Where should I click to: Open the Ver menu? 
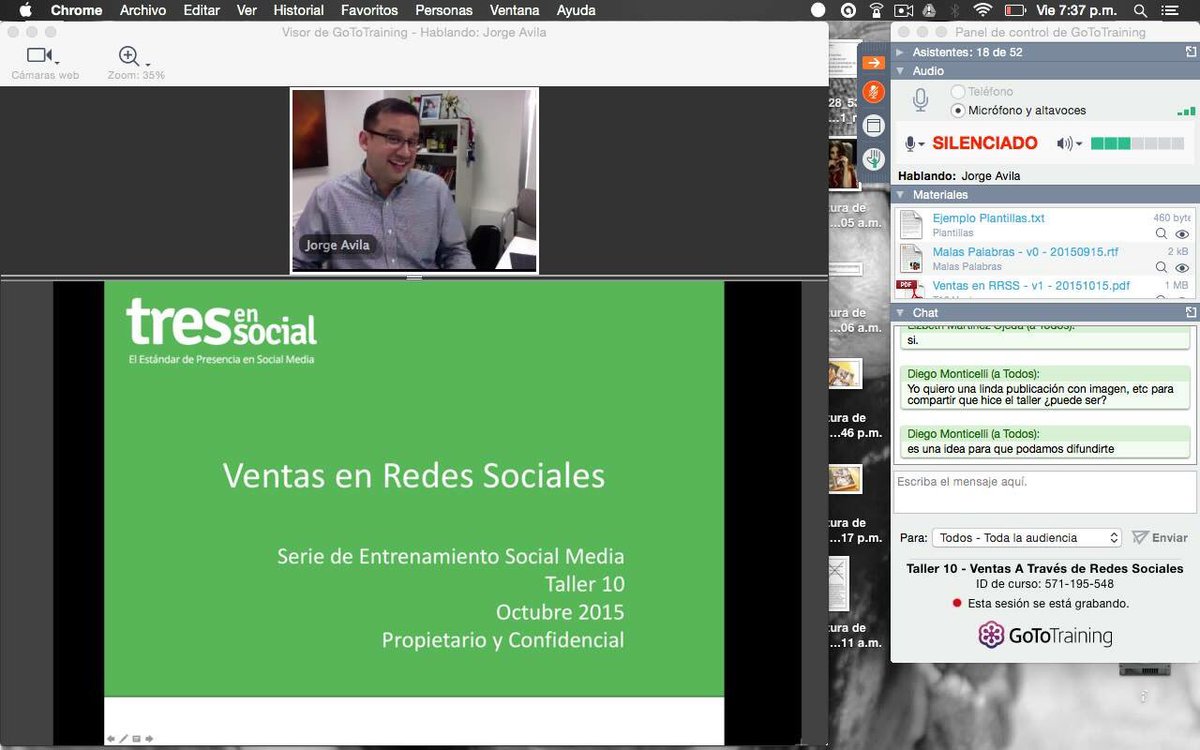click(247, 10)
